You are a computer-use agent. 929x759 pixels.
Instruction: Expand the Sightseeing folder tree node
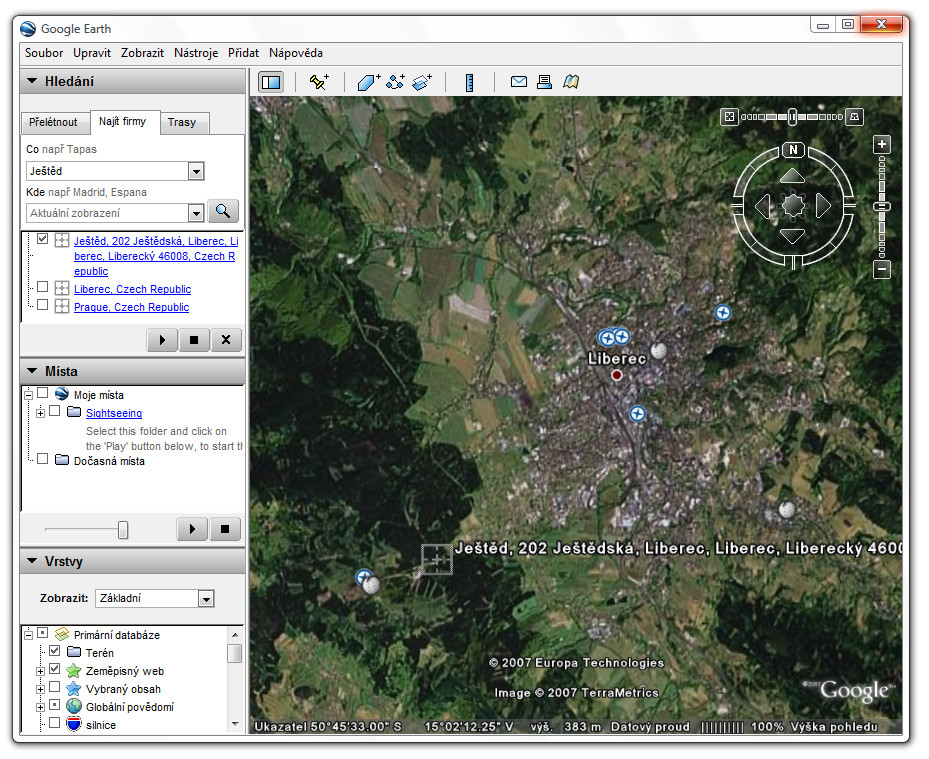coord(40,413)
